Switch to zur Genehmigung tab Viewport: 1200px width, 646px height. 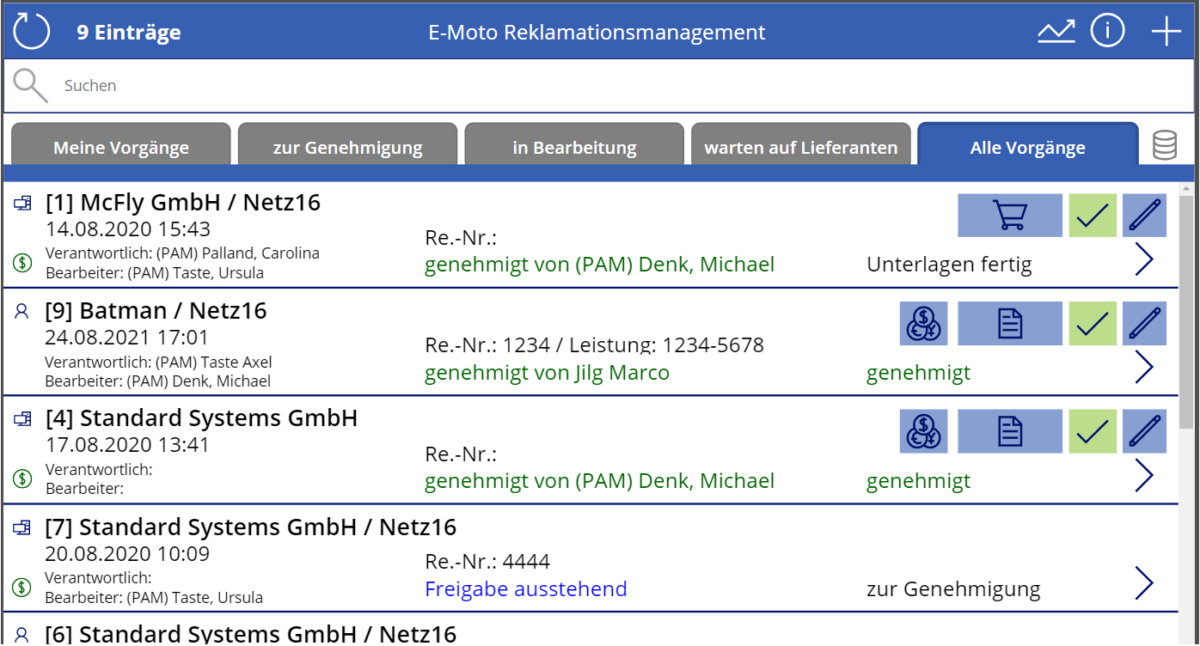click(348, 145)
